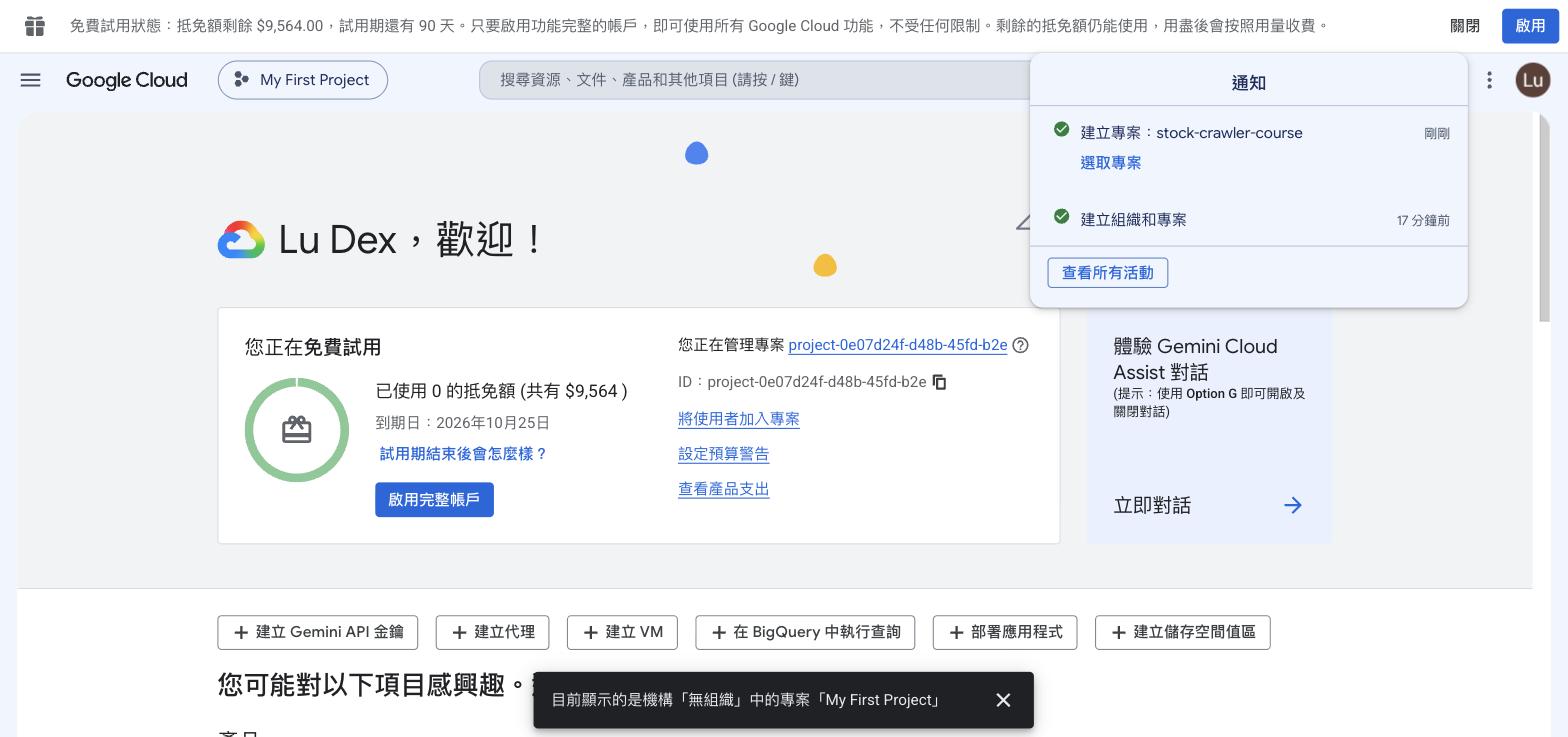Viewport: 1568px width, 737px height.
Task: Click the 選取專案 link in notifications
Action: [x=1110, y=163]
